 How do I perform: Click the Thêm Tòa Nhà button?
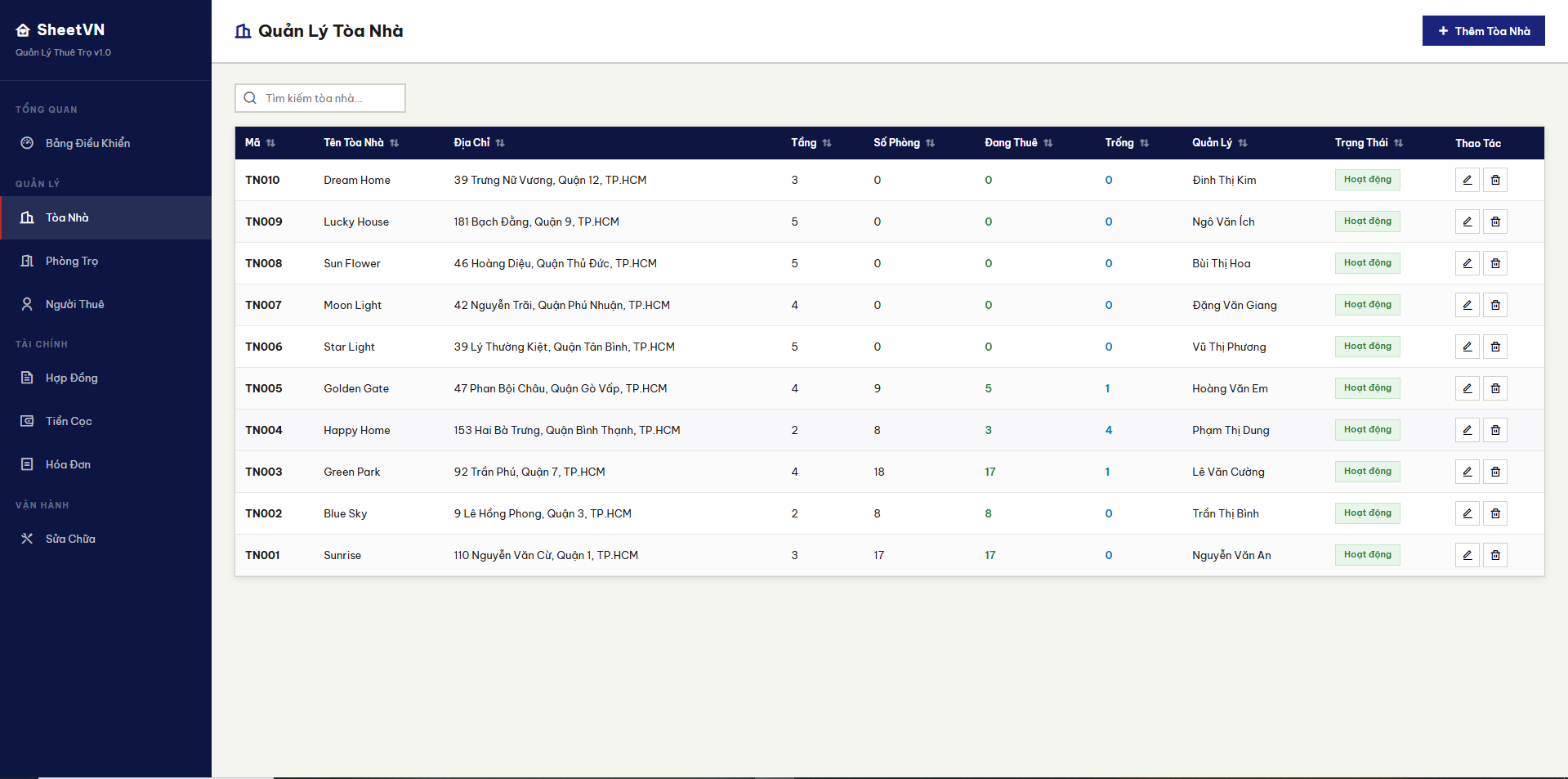click(1482, 31)
